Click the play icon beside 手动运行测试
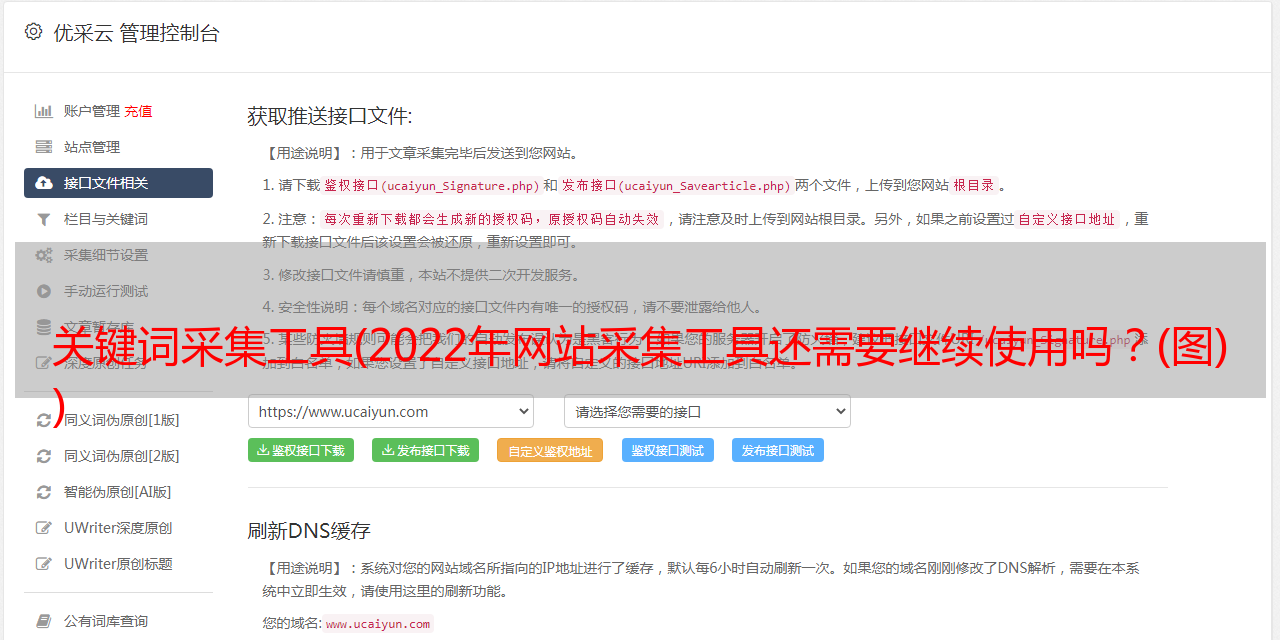Screen dimensions: 1280x640 44,291
